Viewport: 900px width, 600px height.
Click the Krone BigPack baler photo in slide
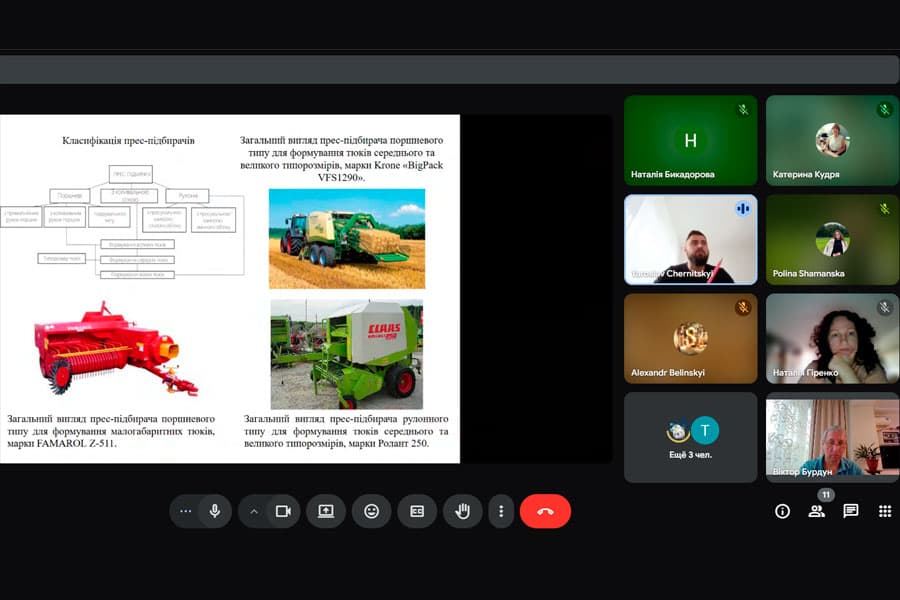tap(347, 238)
